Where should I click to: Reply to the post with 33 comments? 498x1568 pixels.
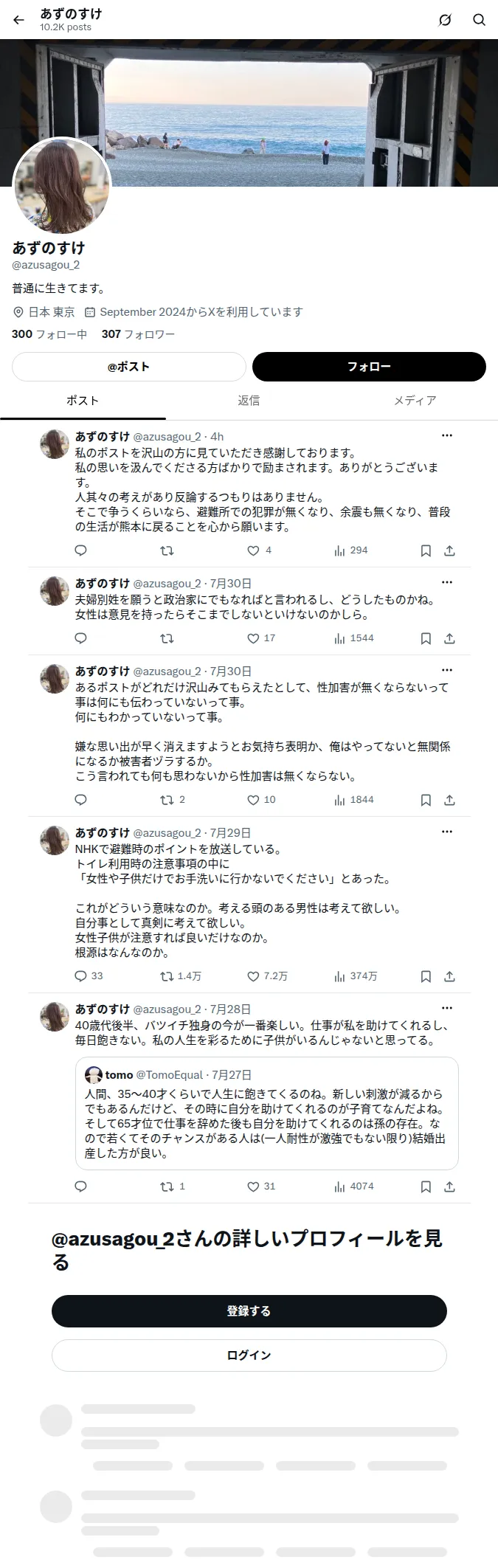pos(89,976)
